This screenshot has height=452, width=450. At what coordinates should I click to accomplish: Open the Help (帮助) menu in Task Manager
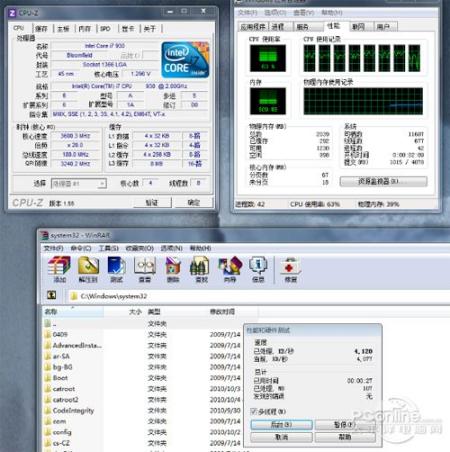click(x=332, y=13)
